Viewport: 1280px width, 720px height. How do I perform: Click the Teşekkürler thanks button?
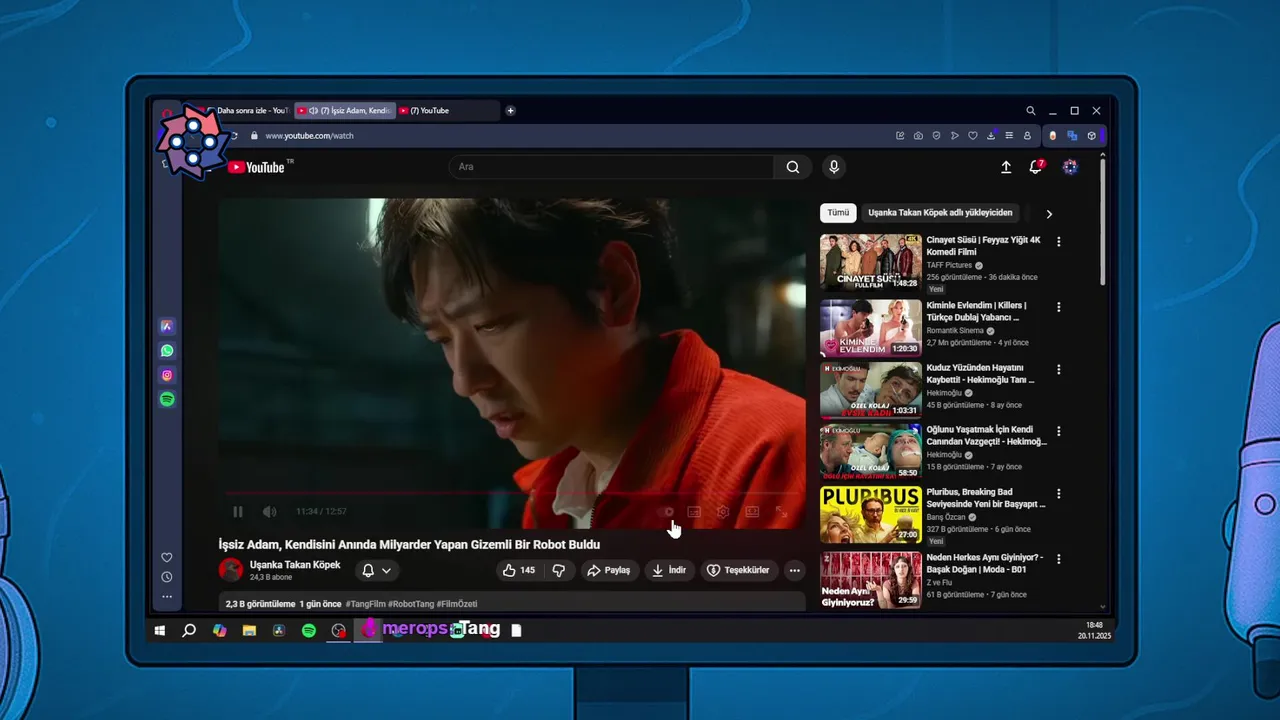tap(738, 570)
